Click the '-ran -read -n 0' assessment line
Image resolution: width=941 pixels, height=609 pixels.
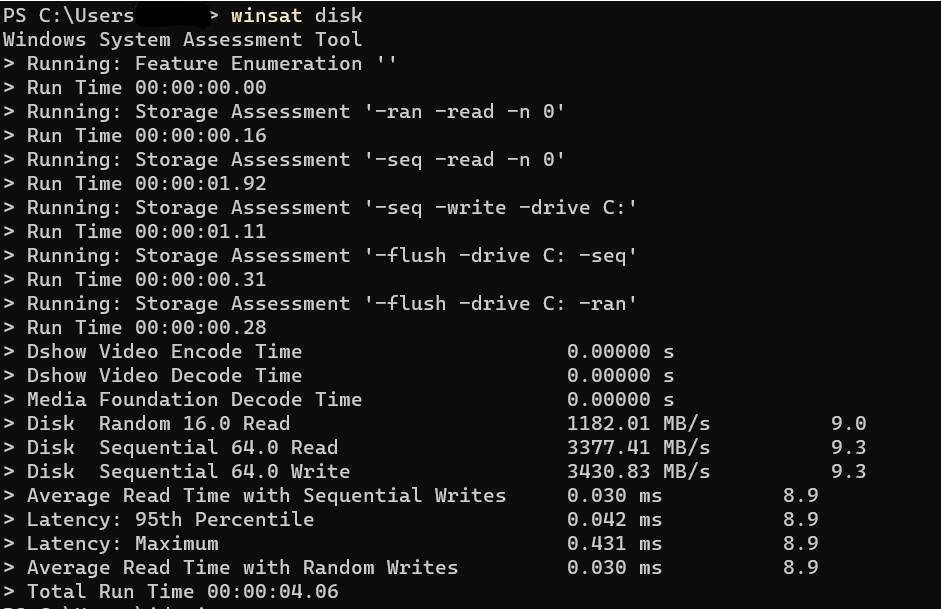click(x=296, y=111)
